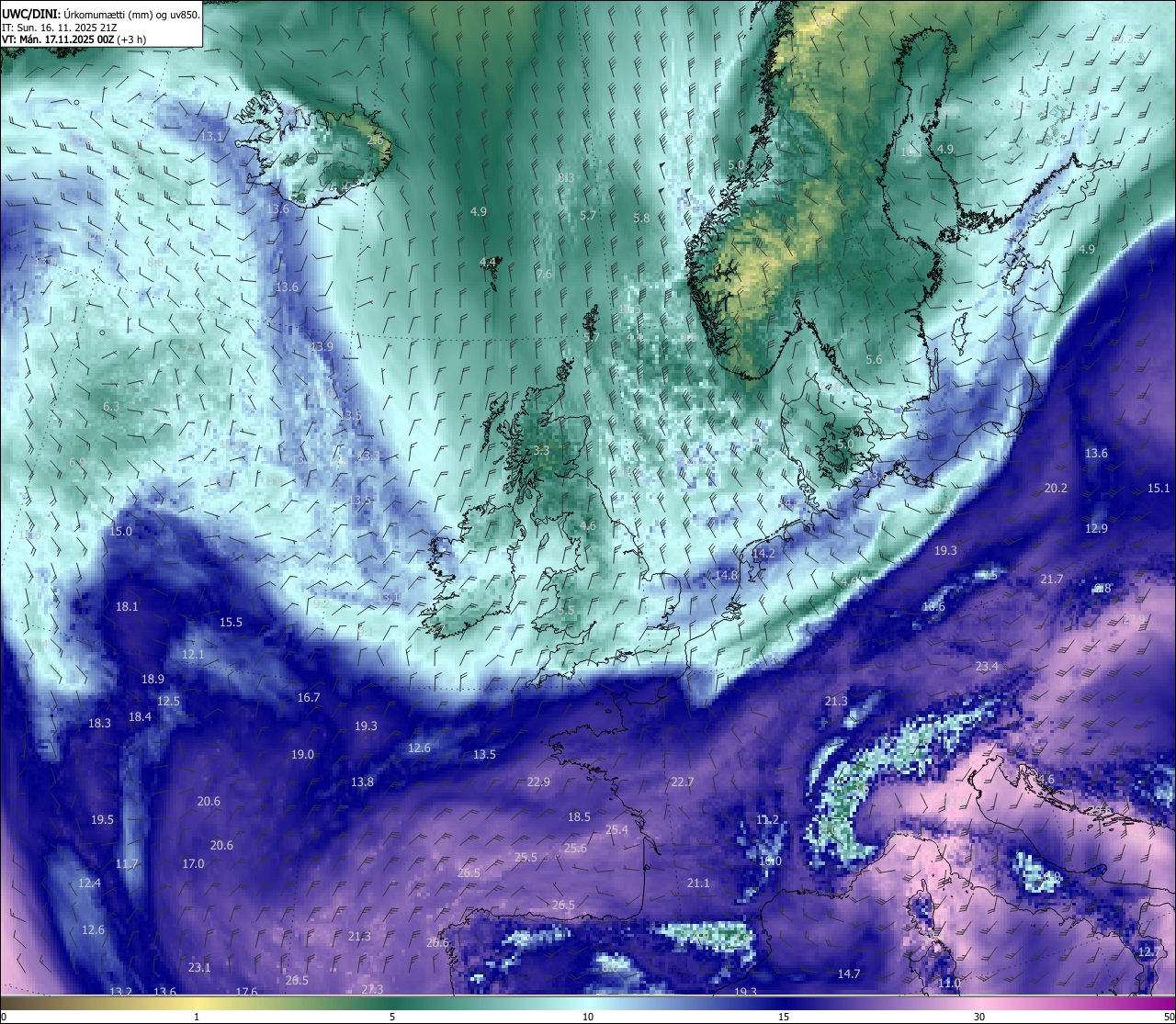This screenshot has height=1024, width=1176.
Task: Click the 5.6 value over southern Sweden
Action: (874, 359)
